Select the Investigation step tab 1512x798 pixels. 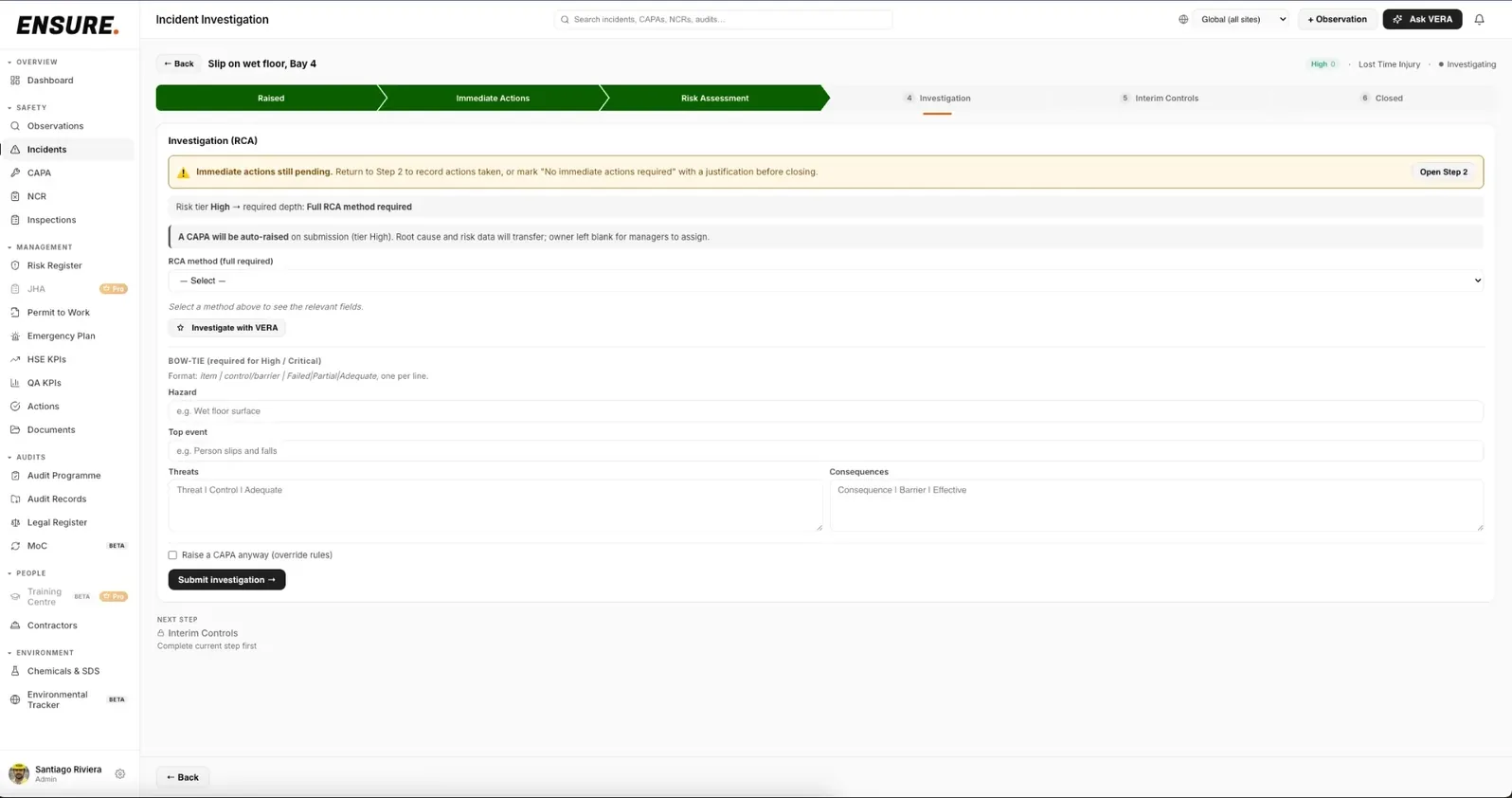pos(937,98)
